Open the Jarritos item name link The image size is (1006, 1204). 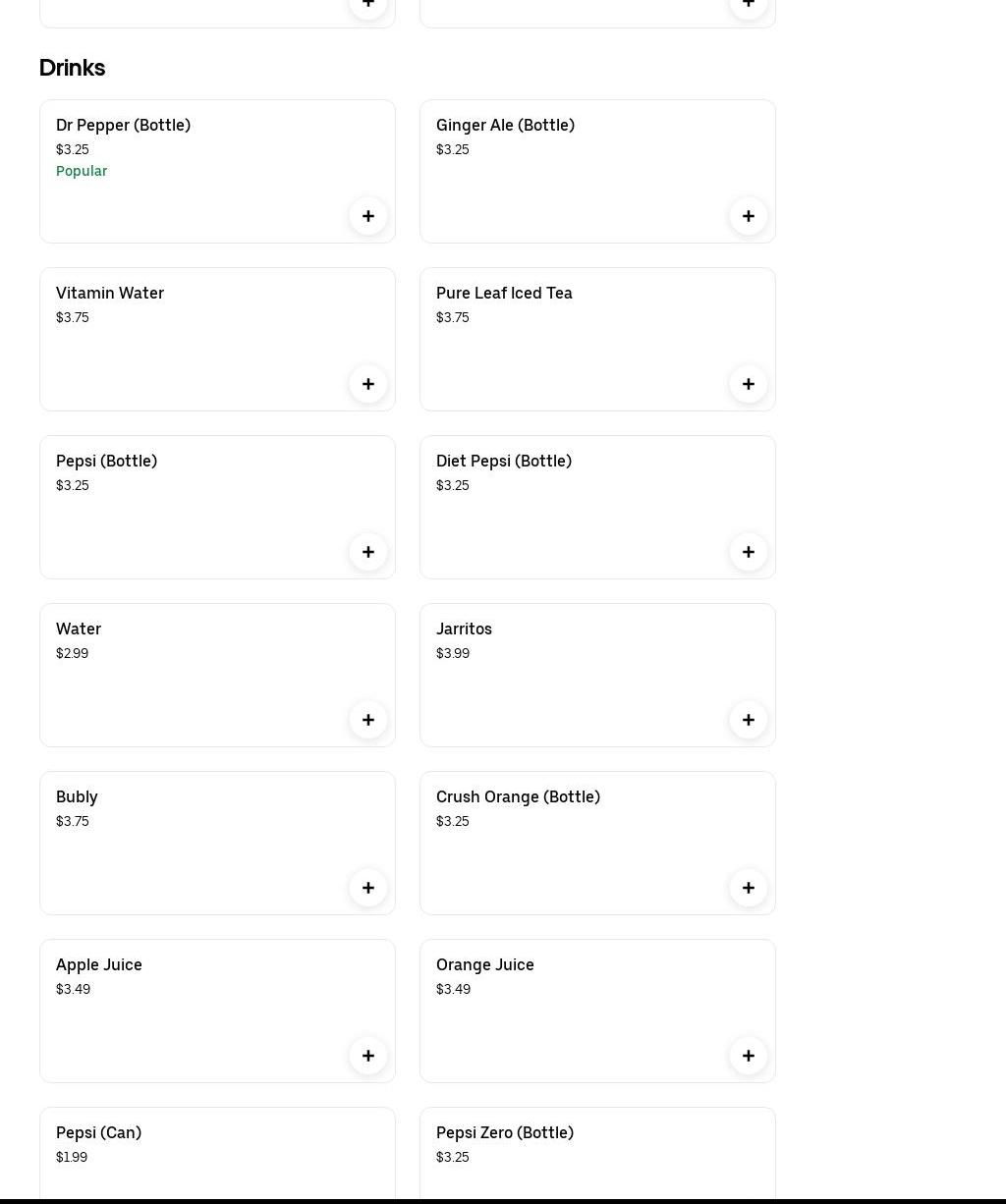click(464, 629)
